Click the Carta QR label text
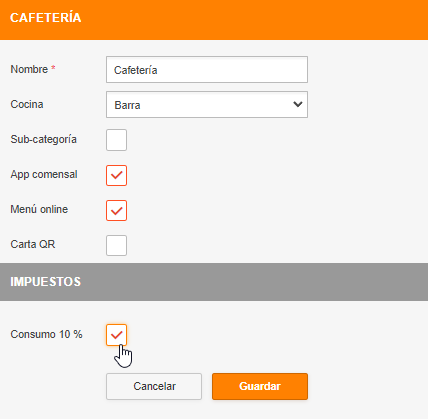 coord(33,244)
